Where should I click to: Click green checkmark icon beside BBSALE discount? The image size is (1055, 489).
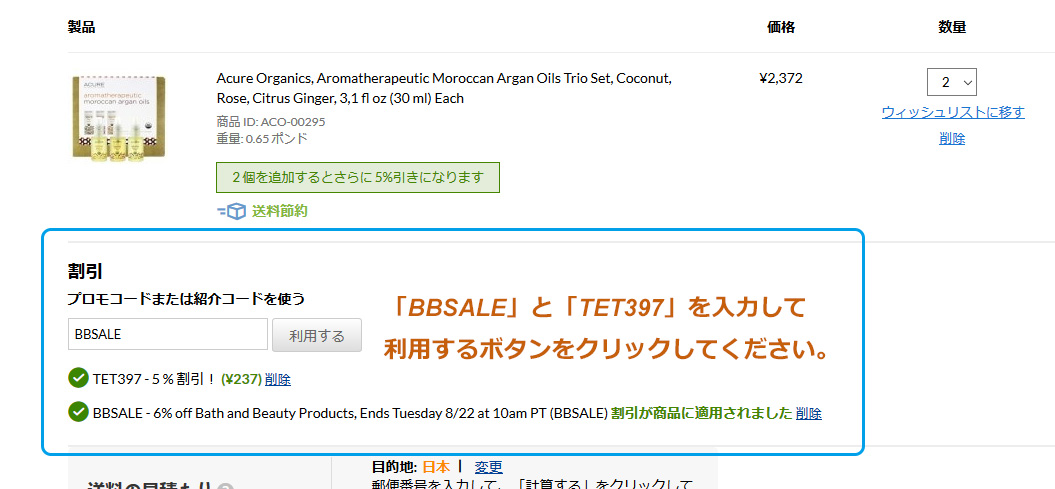tap(78, 412)
